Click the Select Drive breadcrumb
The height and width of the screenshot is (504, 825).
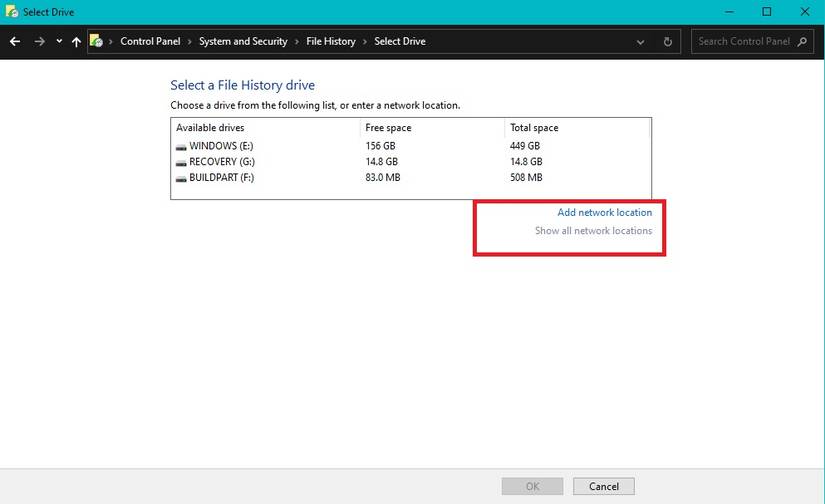[x=400, y=41]
